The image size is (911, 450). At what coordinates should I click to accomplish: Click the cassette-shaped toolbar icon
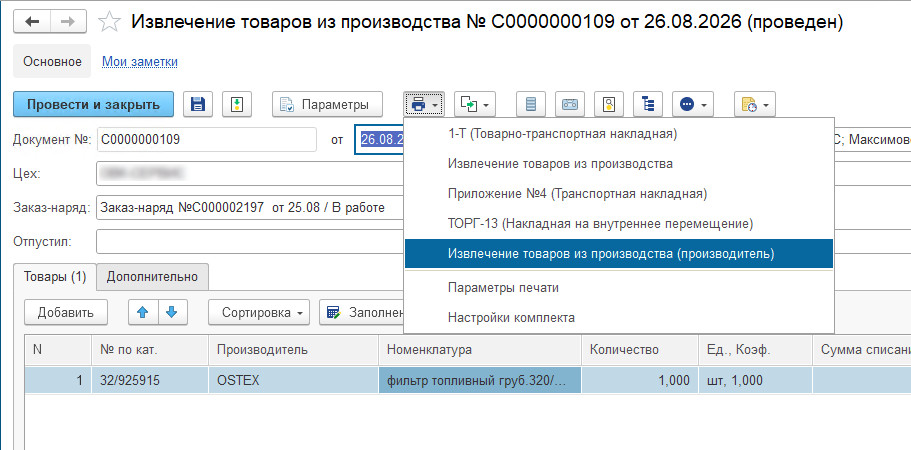[x=569, y=105]
